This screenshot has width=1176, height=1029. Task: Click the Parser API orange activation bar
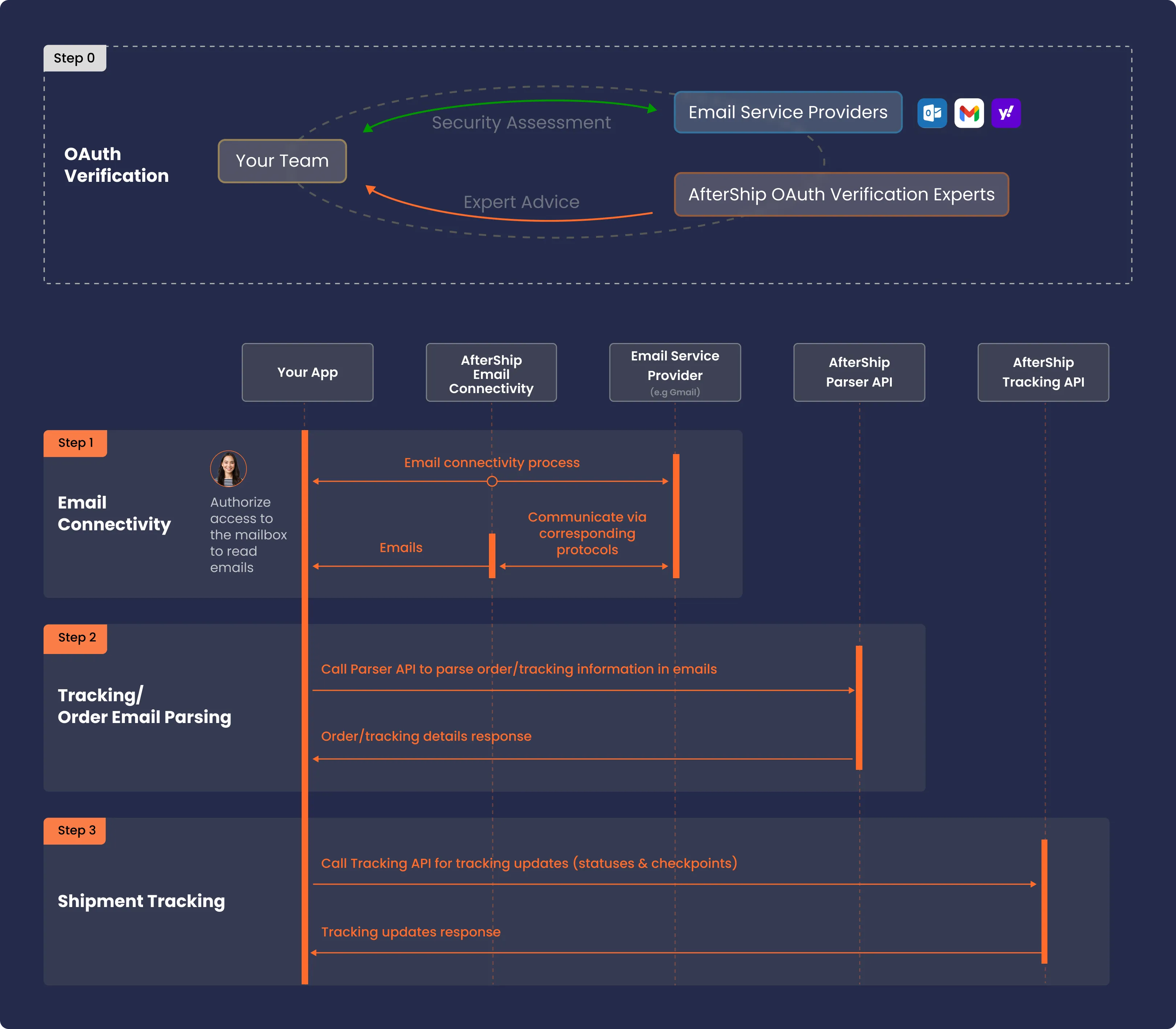pos(859,707)
